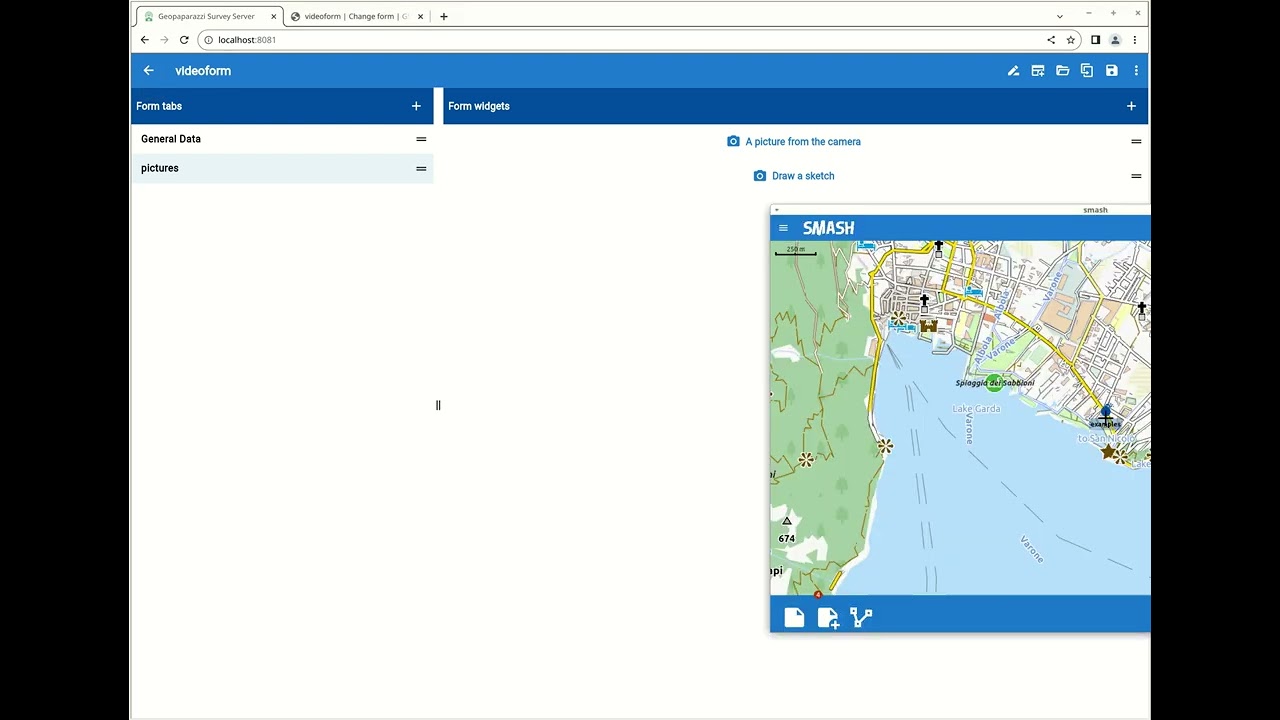Click the copy/import icon in app bar
Screen dimensions: 1280x720
[x=1087, y=71]
